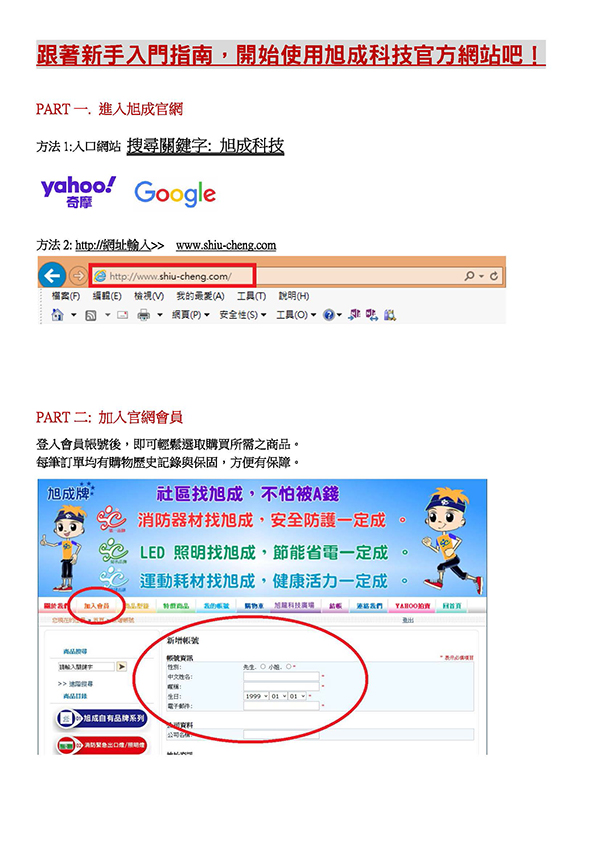
Task: Open address bar search dropdown arrow
Action: 482,276
